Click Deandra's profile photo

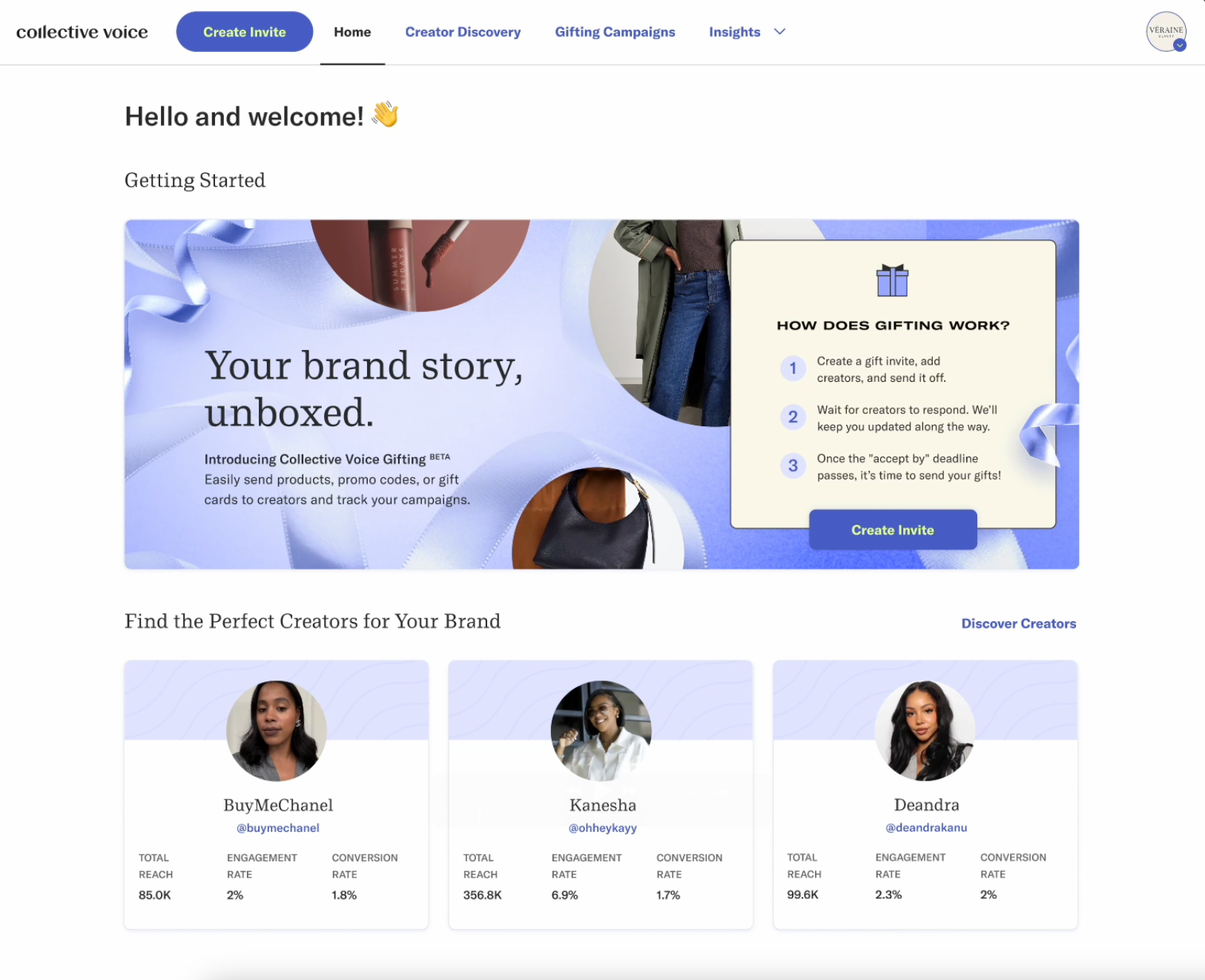[925, 731]
